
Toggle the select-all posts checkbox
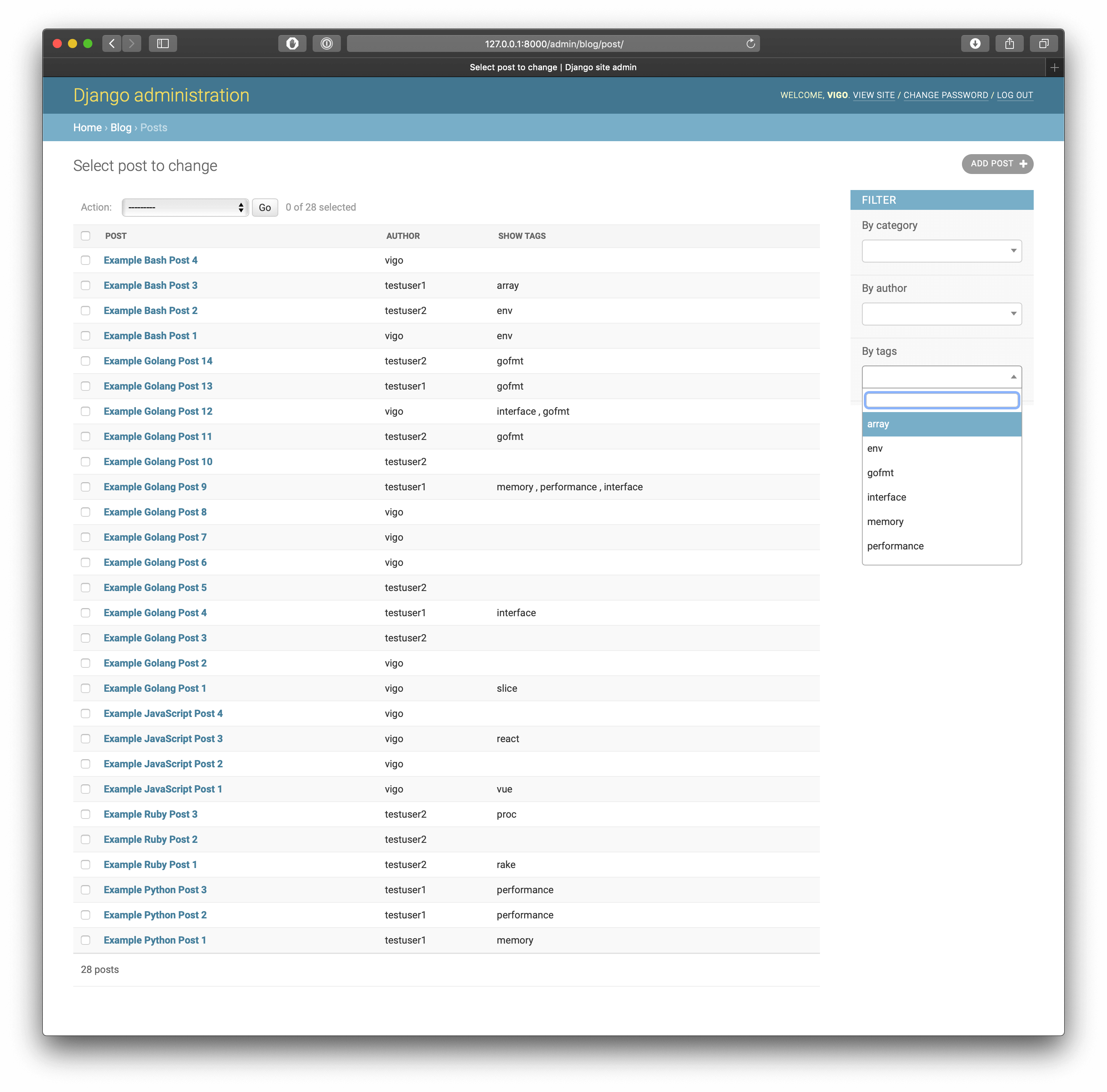(86, 235)
